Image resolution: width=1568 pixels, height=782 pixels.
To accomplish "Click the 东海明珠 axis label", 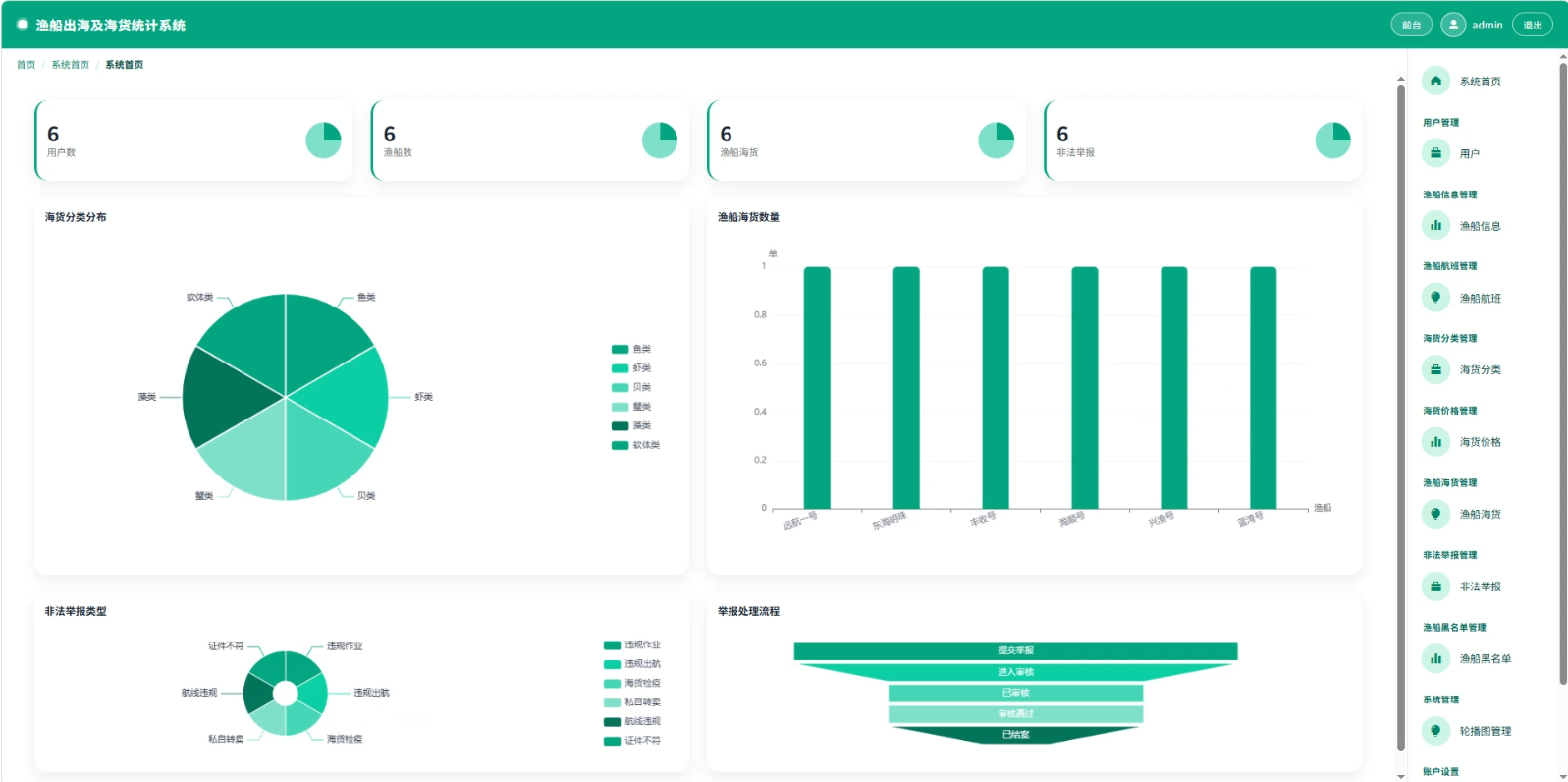I will pos(890,521).
